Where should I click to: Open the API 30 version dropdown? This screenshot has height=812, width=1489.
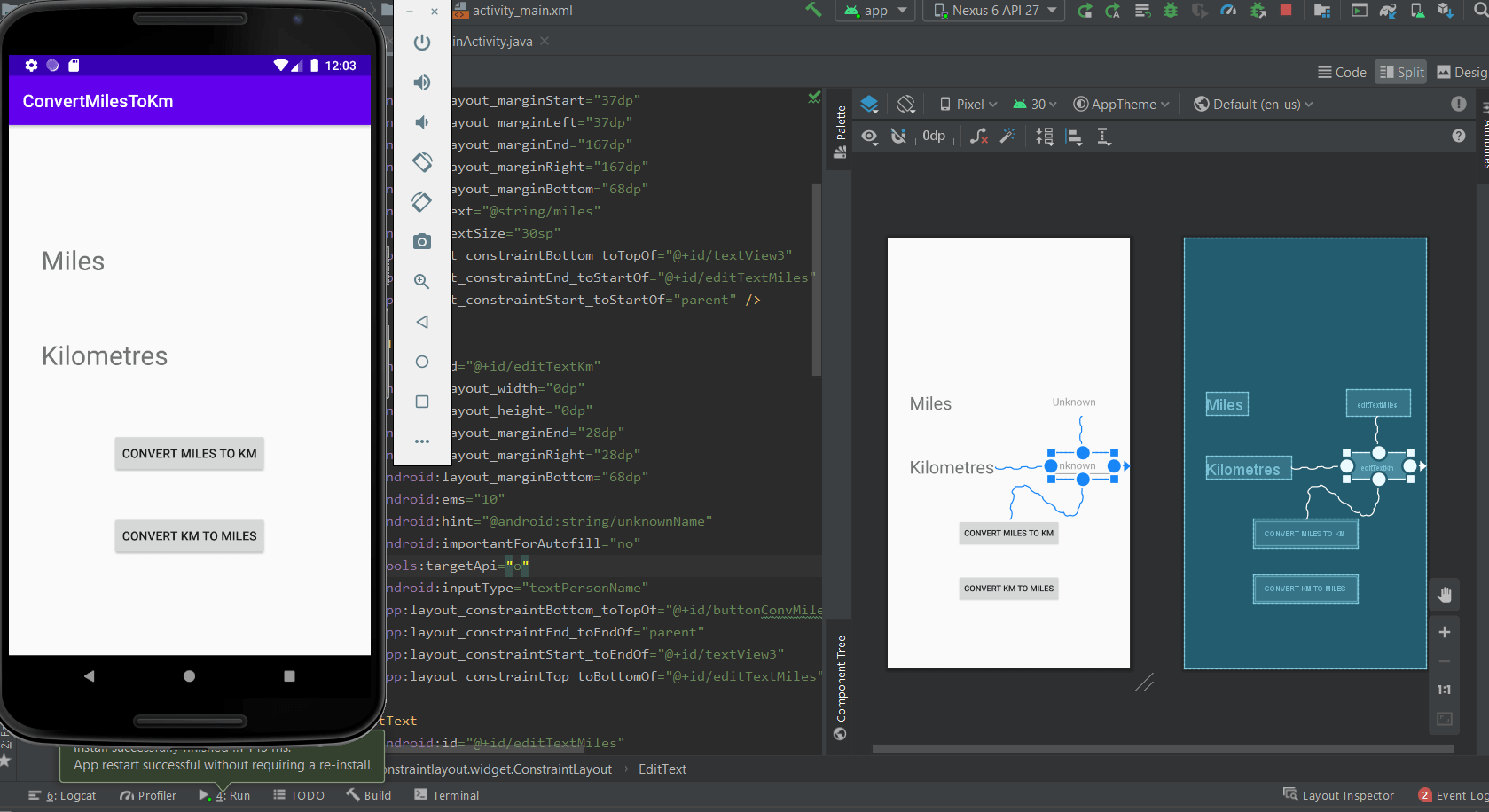click(1034, 104)
